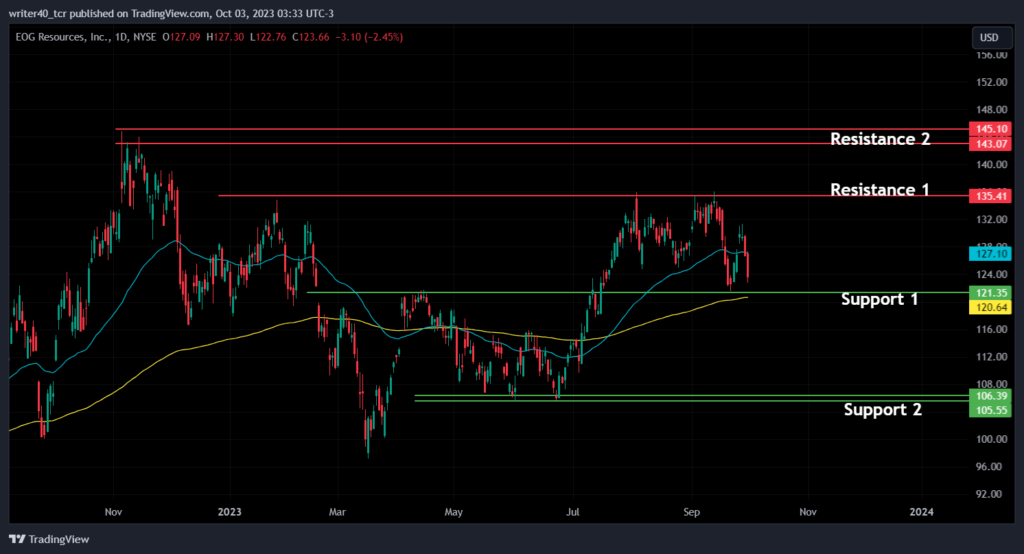This screenshot has width=1024, height=554.
Task: Select the 145.10 red price label
Action: click(990, 129)
